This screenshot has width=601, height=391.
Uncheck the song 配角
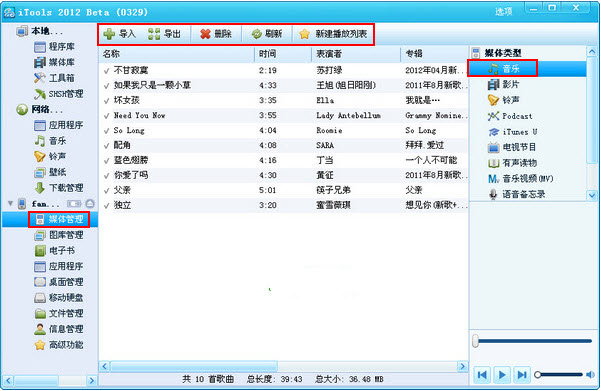pos(107,146)
